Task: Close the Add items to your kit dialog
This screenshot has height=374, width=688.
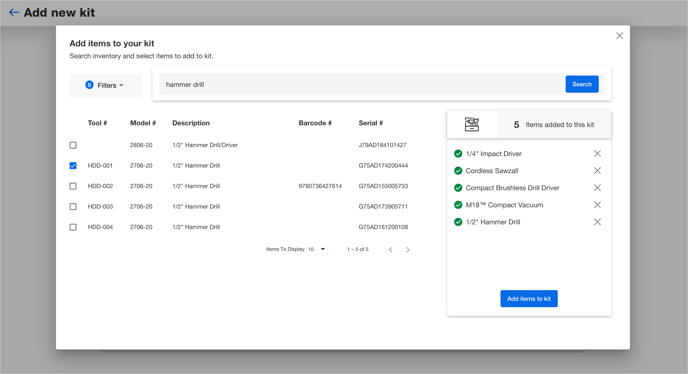Action: pos(619,36)
